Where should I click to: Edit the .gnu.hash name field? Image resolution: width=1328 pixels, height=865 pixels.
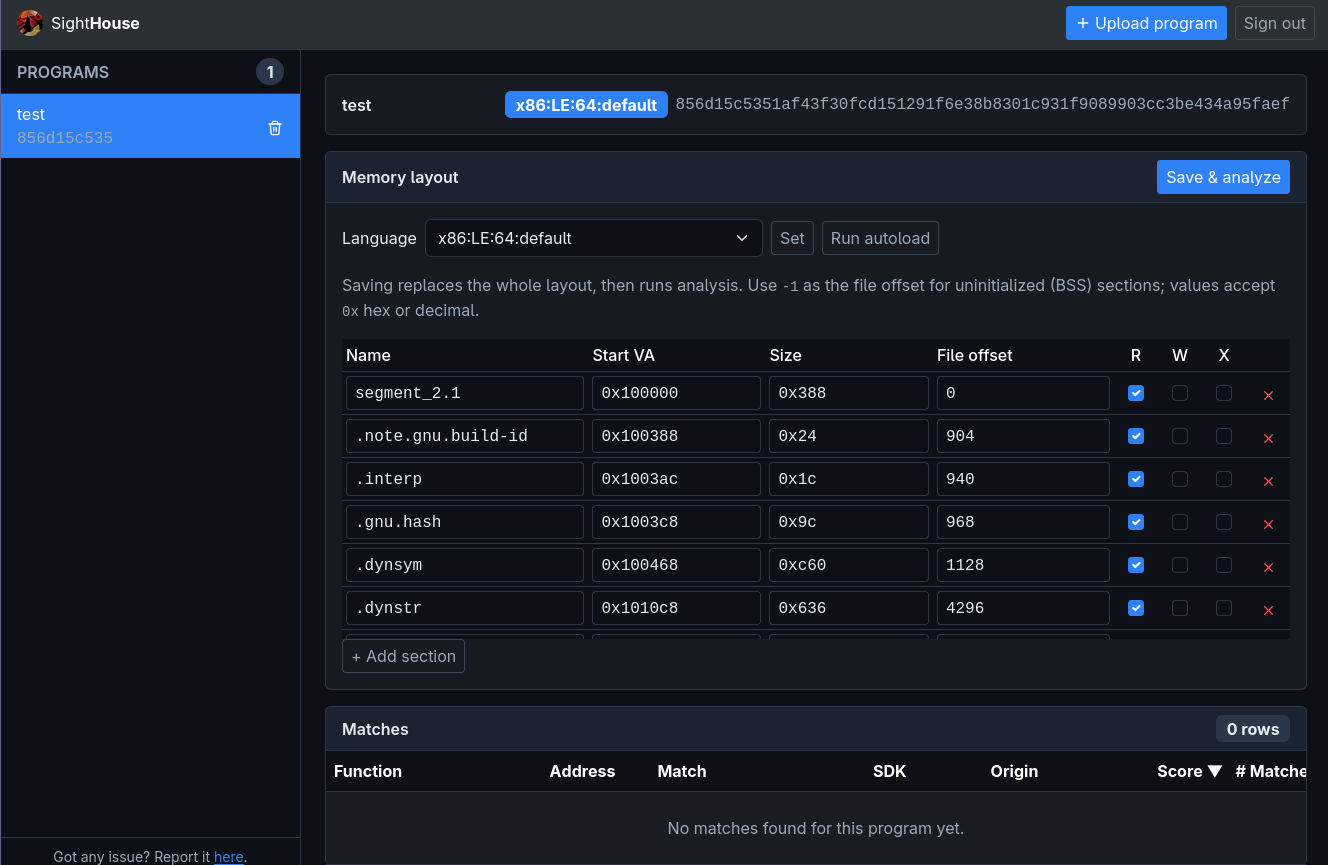[x=465, y=522]
